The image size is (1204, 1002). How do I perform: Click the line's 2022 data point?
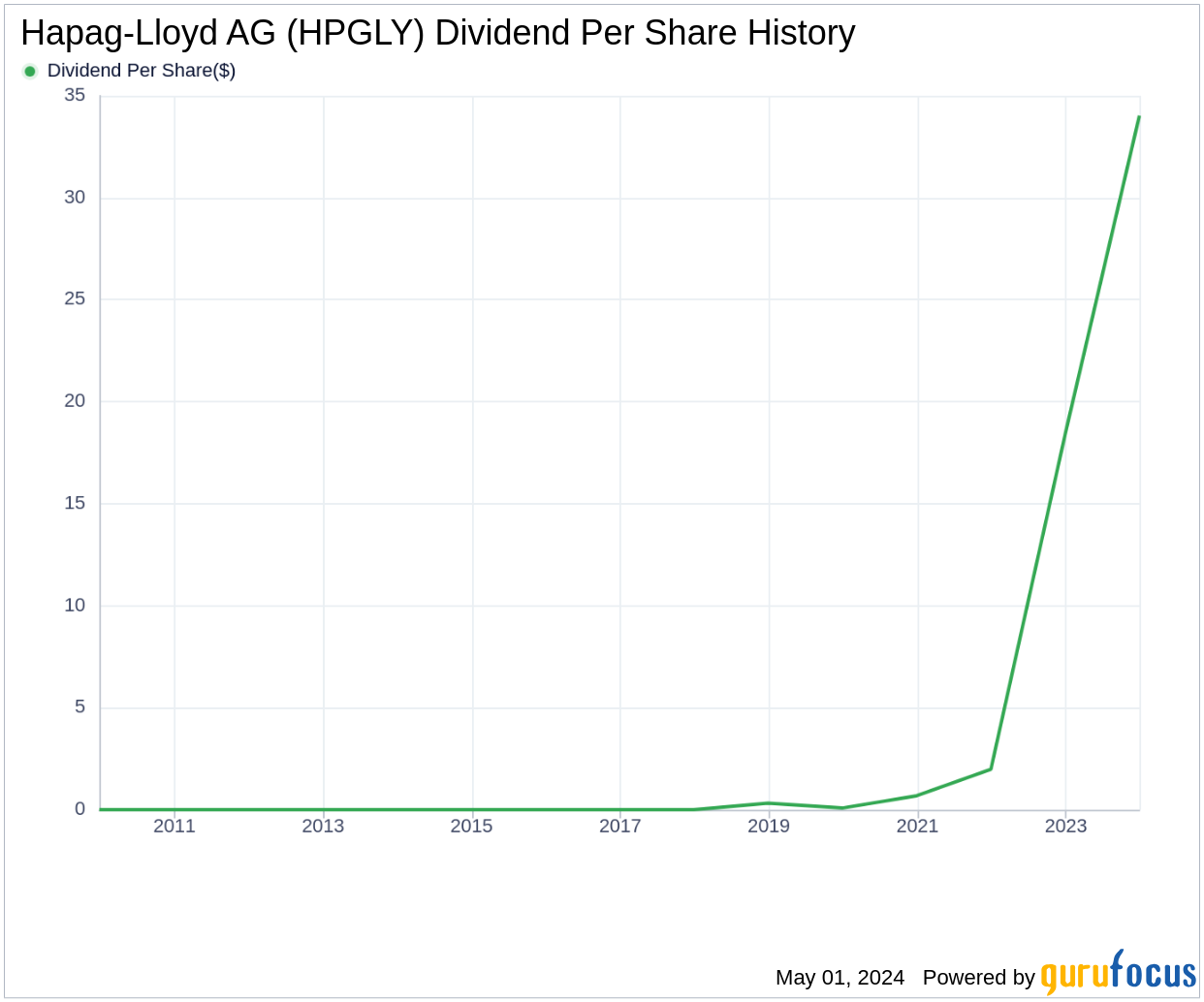[x=991, y=769]
